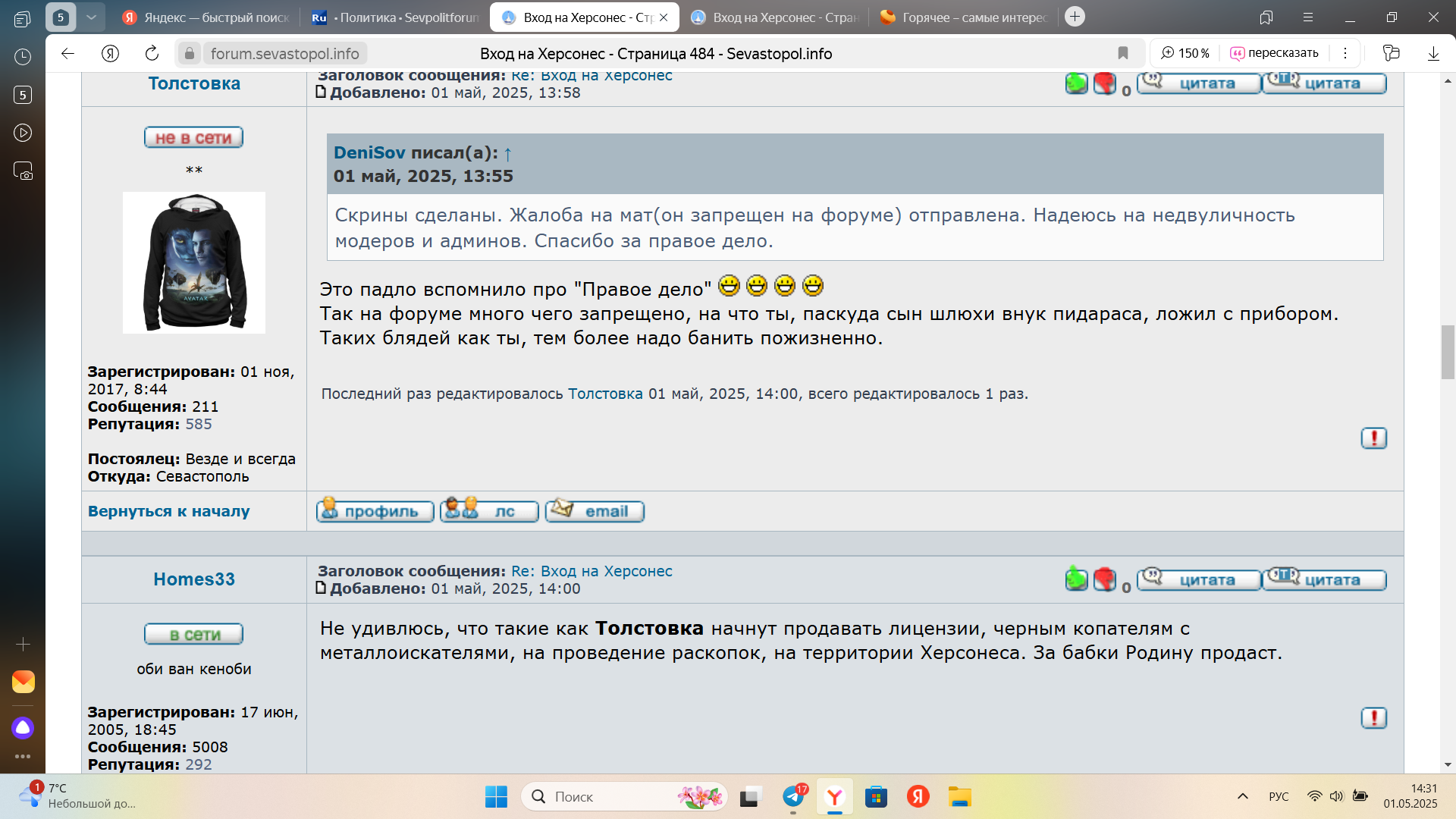This screenshot has height=819, width=1456.
Task: Quote Толстовка's post with the first цитата button
Action: [1199, 83]
